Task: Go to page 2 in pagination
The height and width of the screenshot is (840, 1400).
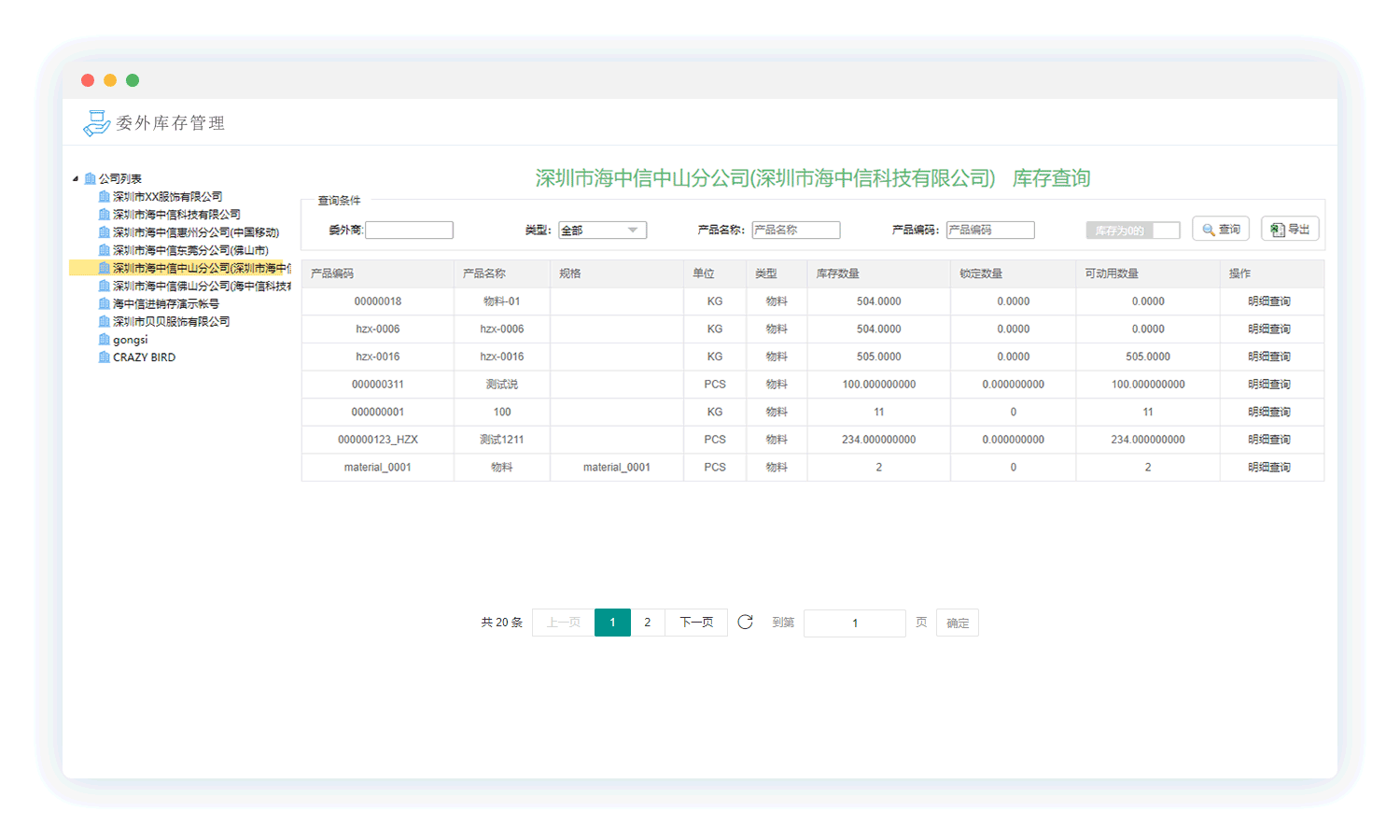Action: [647, 623]
